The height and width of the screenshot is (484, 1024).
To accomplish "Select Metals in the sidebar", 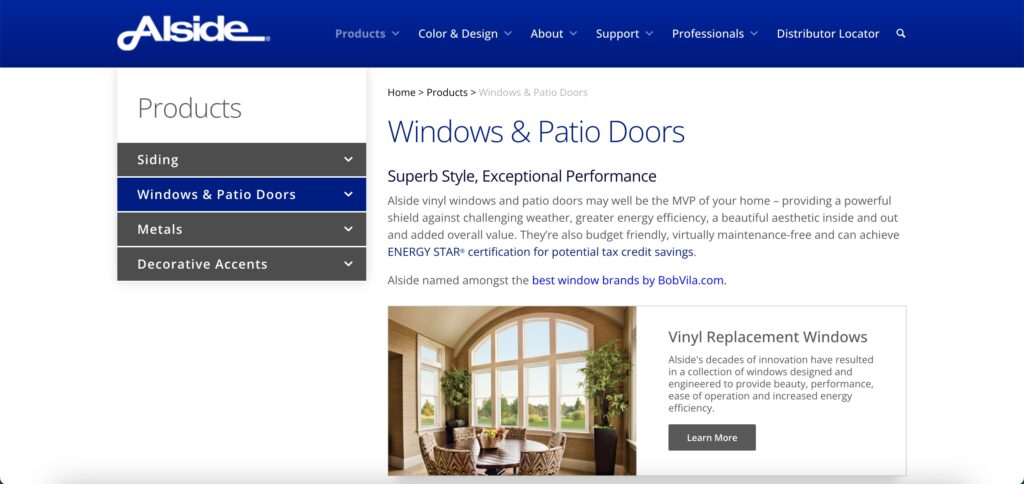I will (242, 229).
